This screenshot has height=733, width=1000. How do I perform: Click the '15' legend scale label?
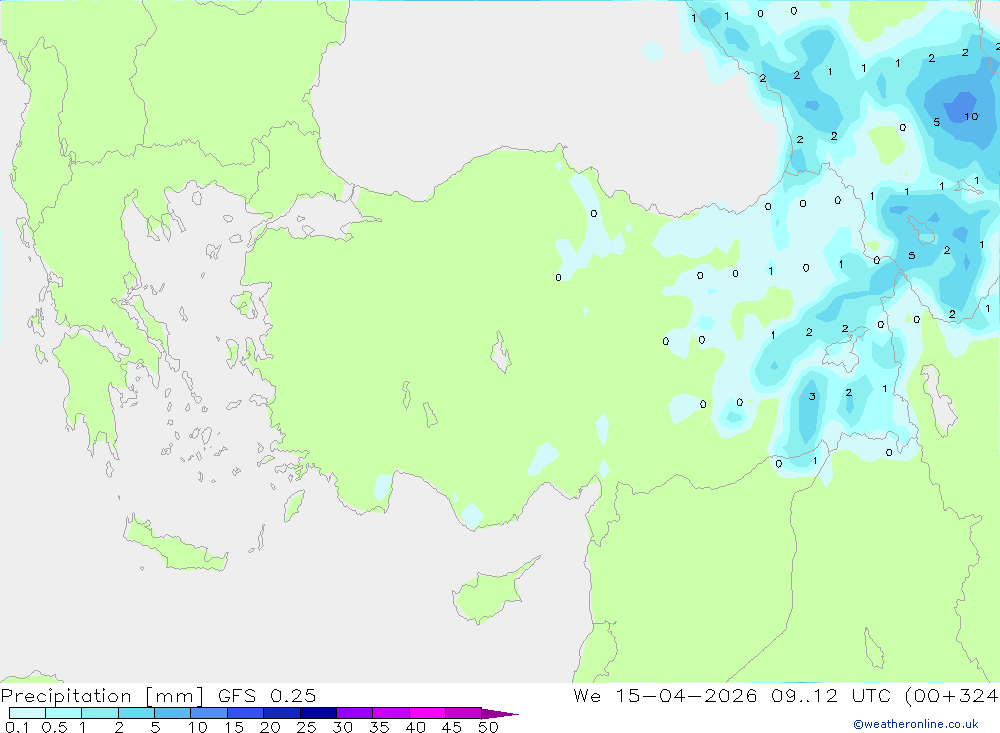[234, 727]
